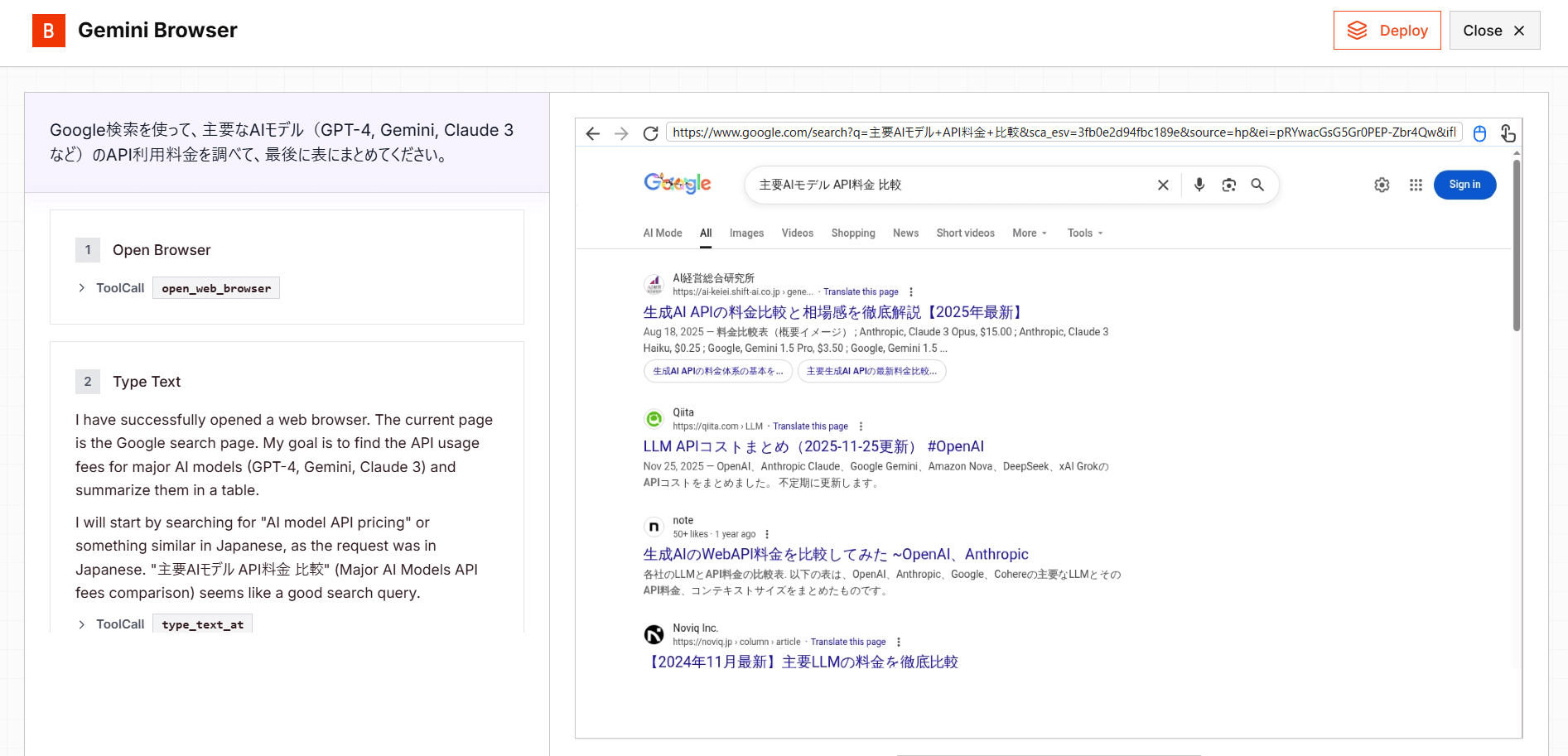1568x756 pixels.
Task: Click the magnifier search icon
Action: coord(1257,185)
